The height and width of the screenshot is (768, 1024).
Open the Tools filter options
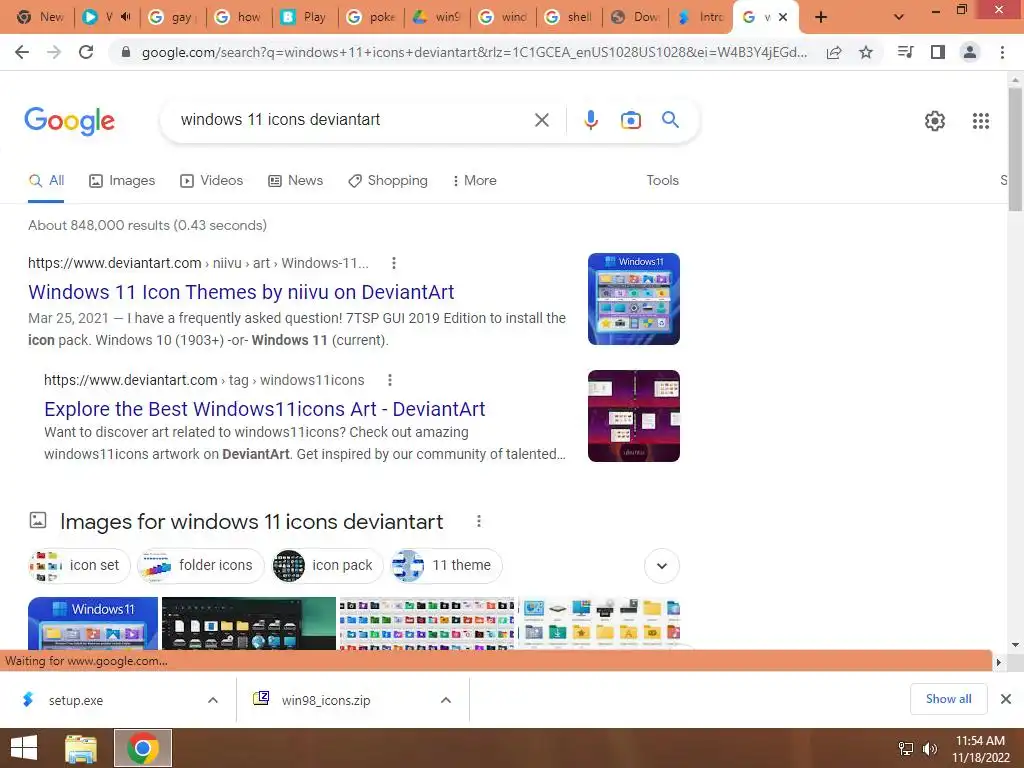point(662,181)
